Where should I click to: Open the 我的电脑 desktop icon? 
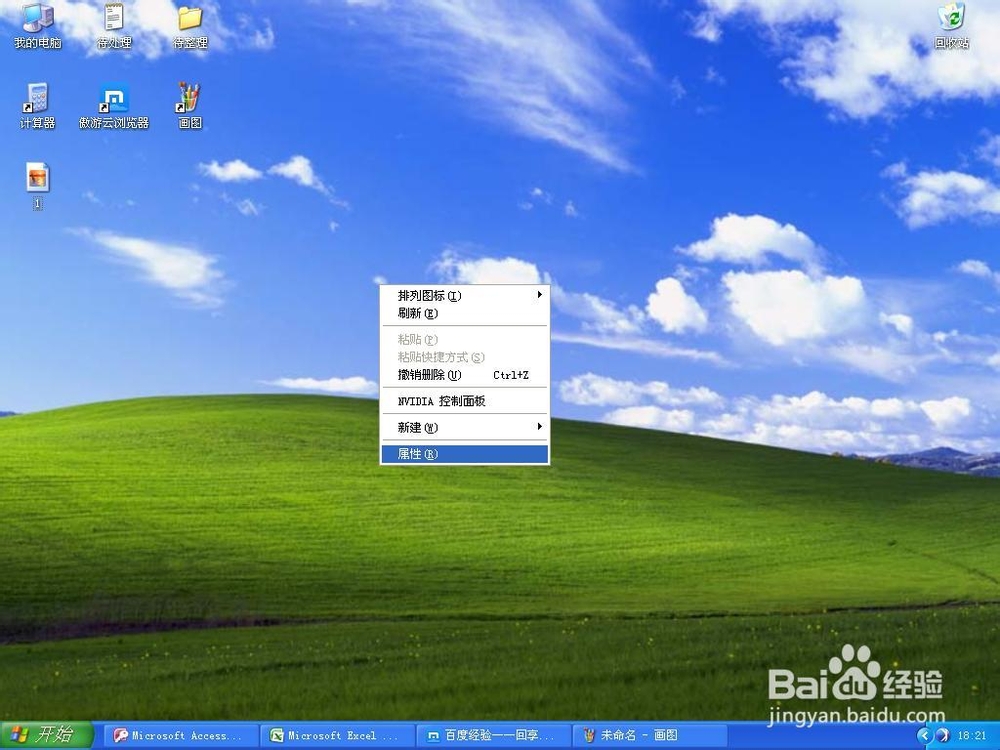(38, 26)
